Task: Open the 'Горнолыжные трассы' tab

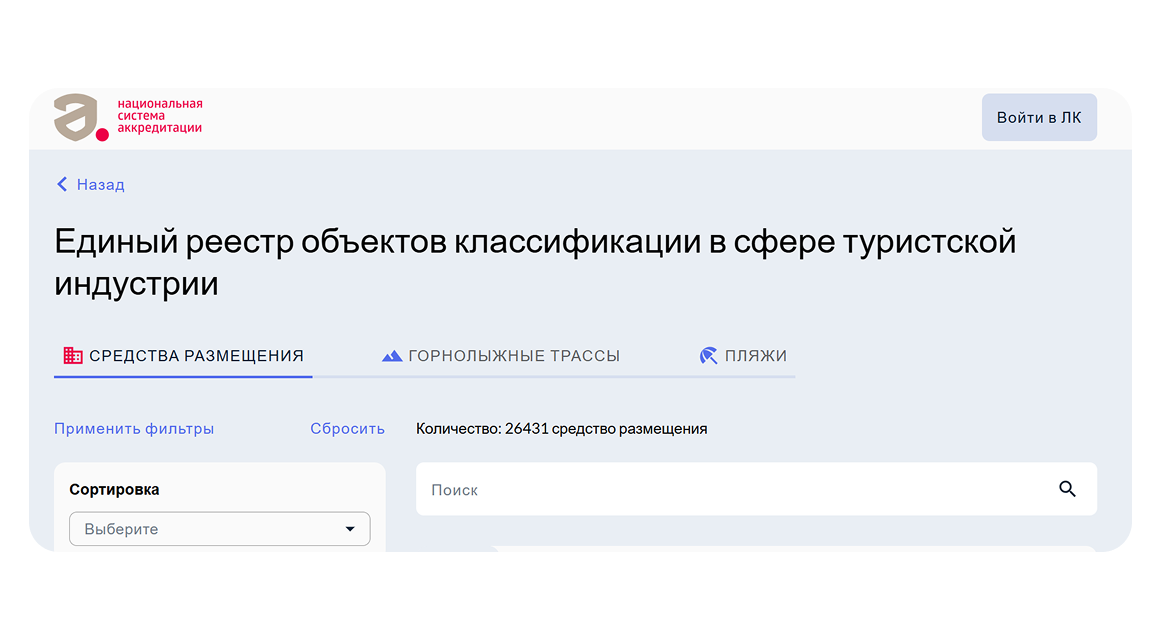Action: pos(514,356)
